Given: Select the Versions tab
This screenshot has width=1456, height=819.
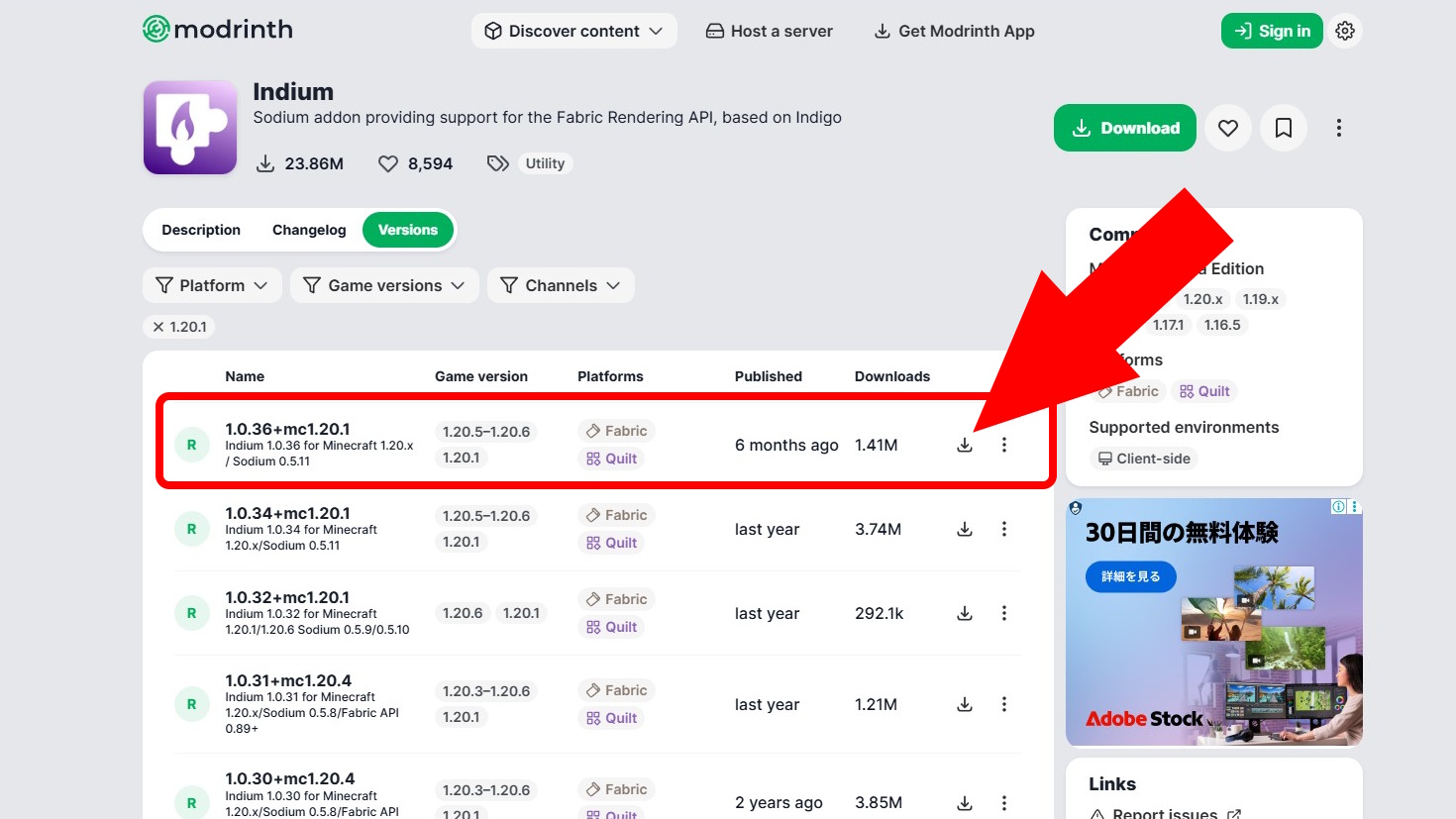Looking at the screenshot, I should [x=408, y=230].
